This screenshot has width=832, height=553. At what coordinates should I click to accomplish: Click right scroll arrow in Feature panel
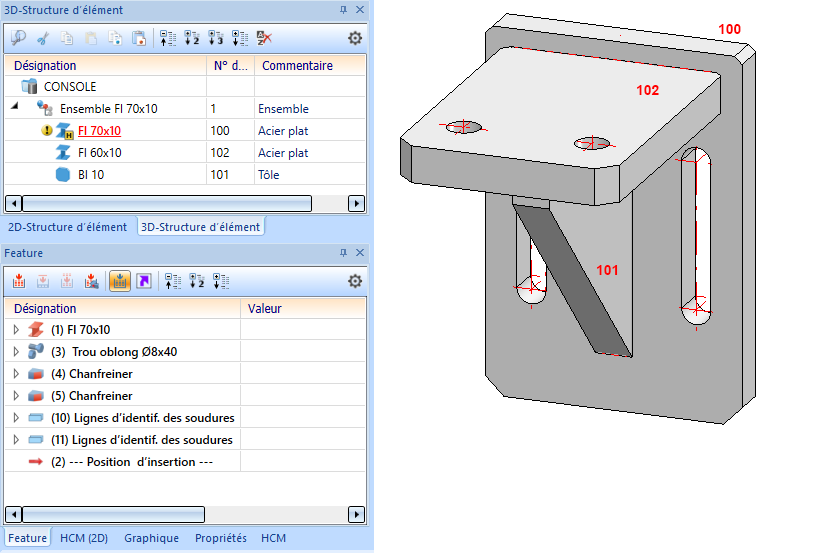pos(357,514)
